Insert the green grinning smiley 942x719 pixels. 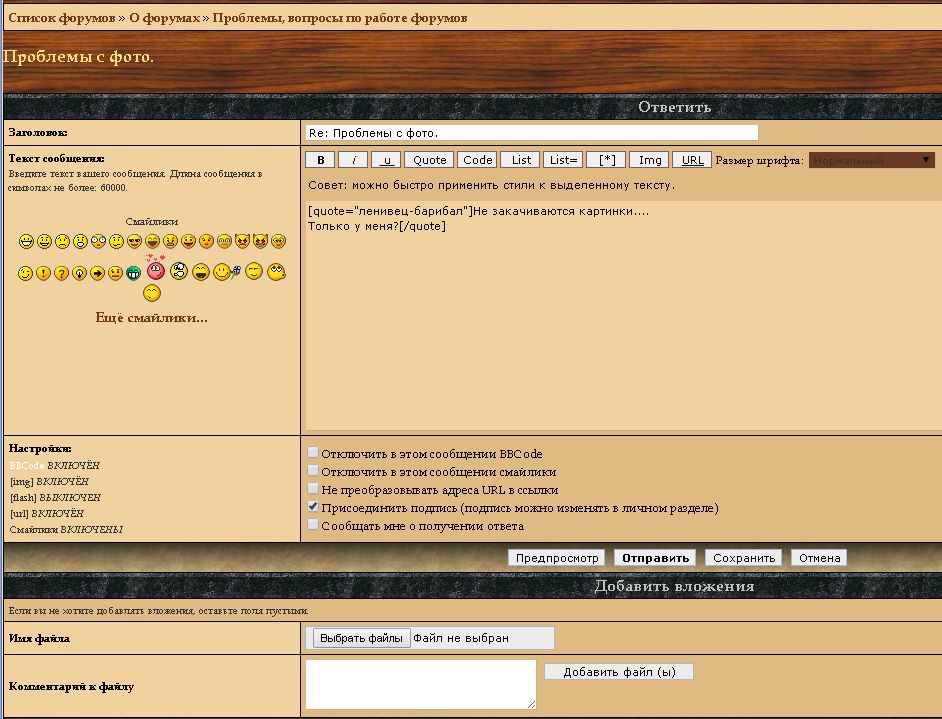click(133, 273)
